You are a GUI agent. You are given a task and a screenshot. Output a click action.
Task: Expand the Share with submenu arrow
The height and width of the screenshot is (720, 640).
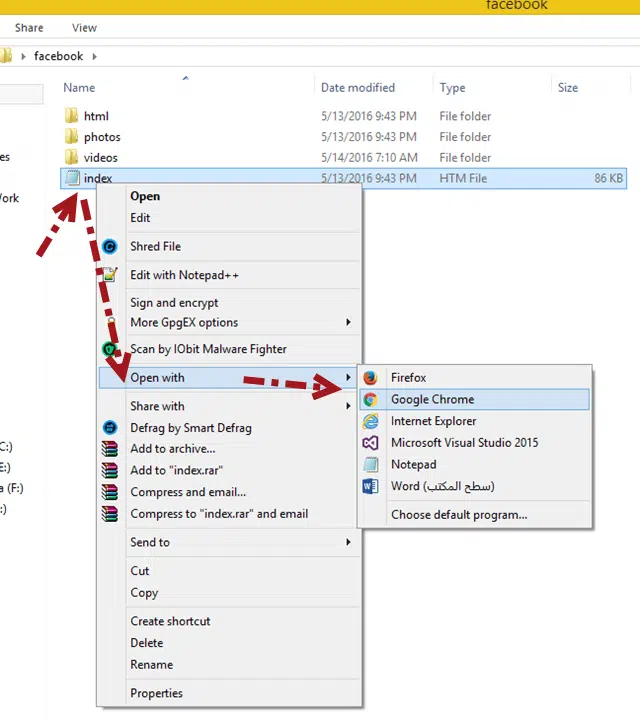click(x=348, y=406)
